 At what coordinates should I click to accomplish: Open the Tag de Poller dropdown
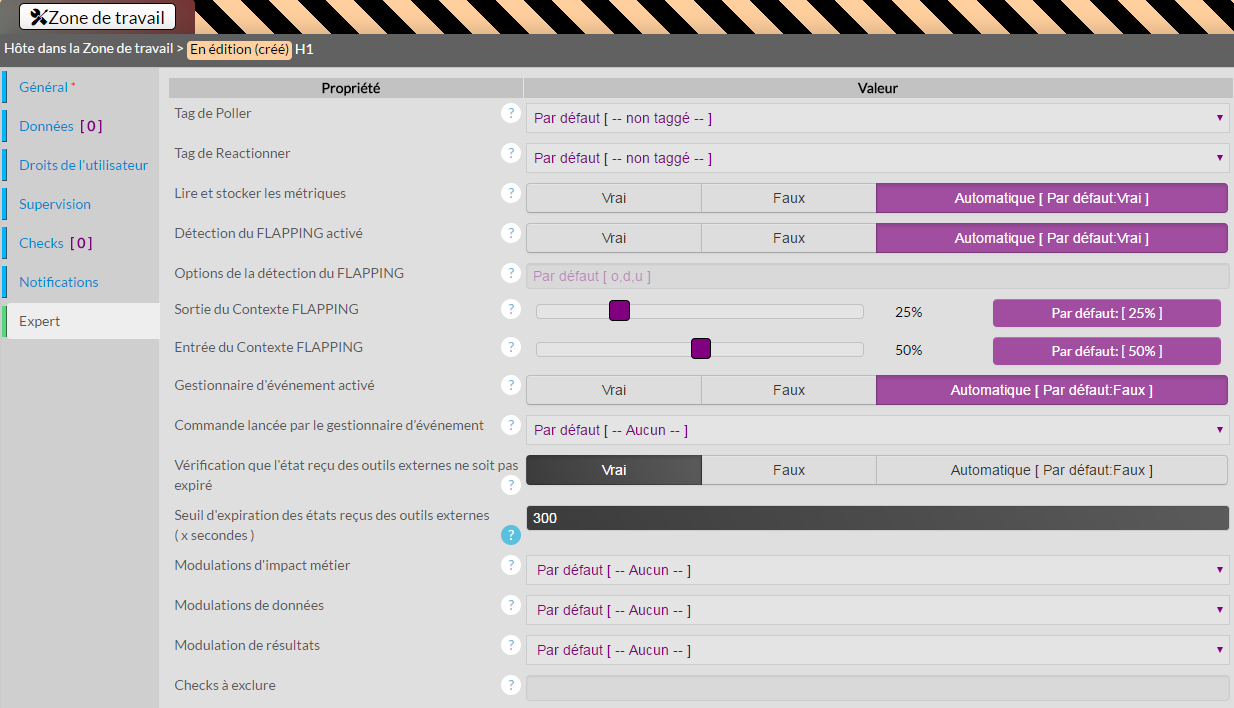(x=876, y=118)
